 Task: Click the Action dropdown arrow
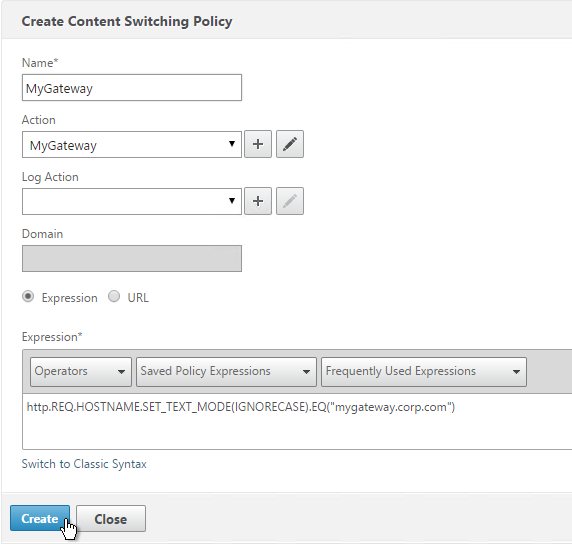pyautogui.click(x=232, y=144)
